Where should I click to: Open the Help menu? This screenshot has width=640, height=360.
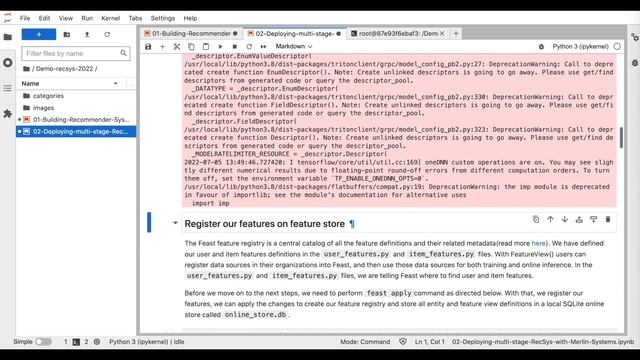coord(190,18)
